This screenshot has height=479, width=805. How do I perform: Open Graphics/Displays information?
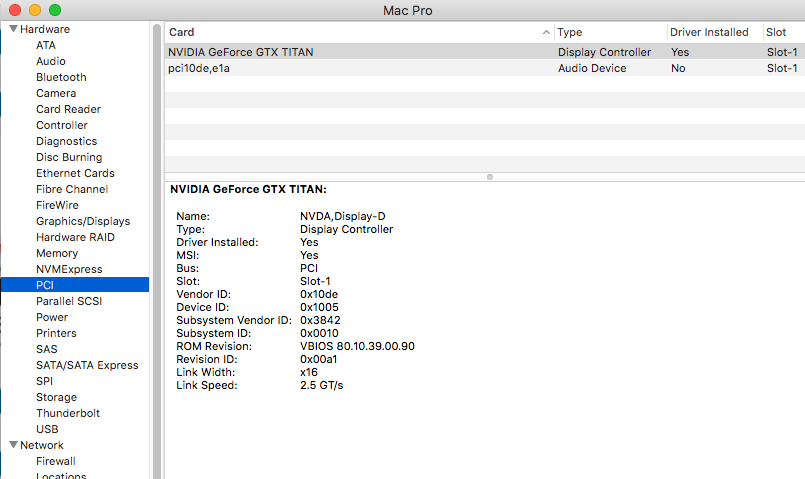pyautogui.click(x=83, y=221)
